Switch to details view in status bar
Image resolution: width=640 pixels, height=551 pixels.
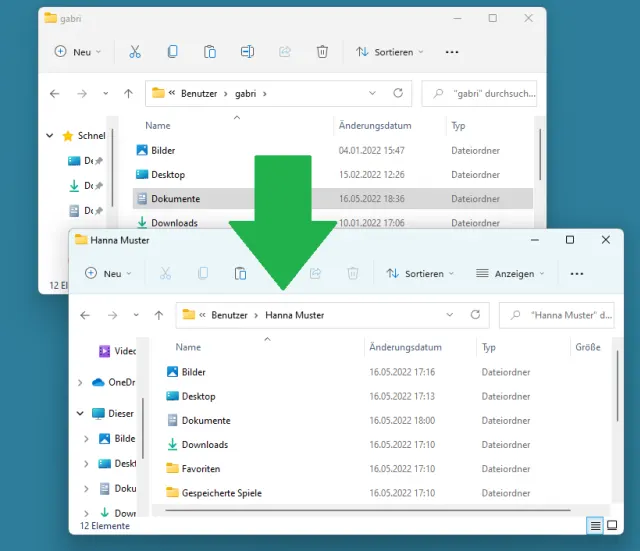[x=596, y=525]
